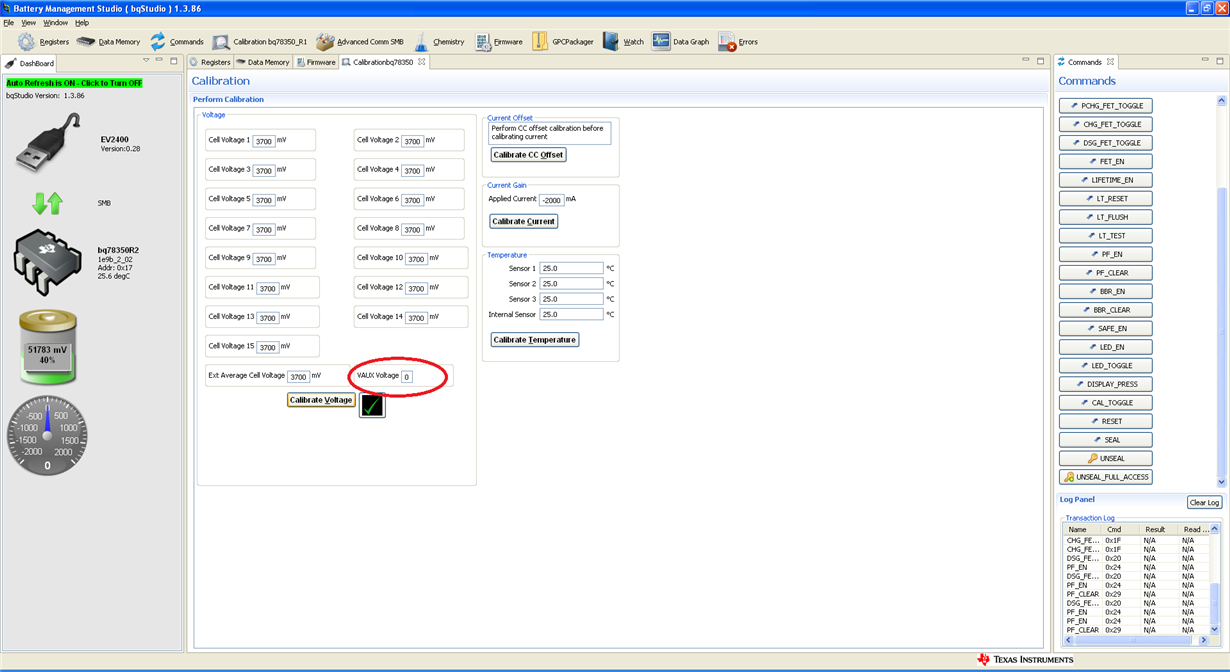Send SEAL command
Image resolution: width=1230 pixels, height=672 pixels.
point(1106,440)
